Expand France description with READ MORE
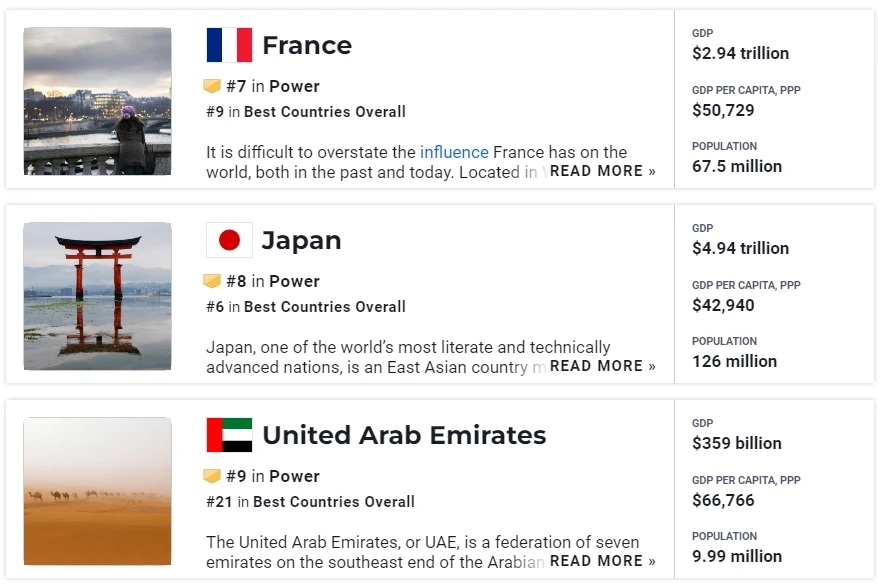The height and width of the screenshot is (585, 880). pos(602,171)
